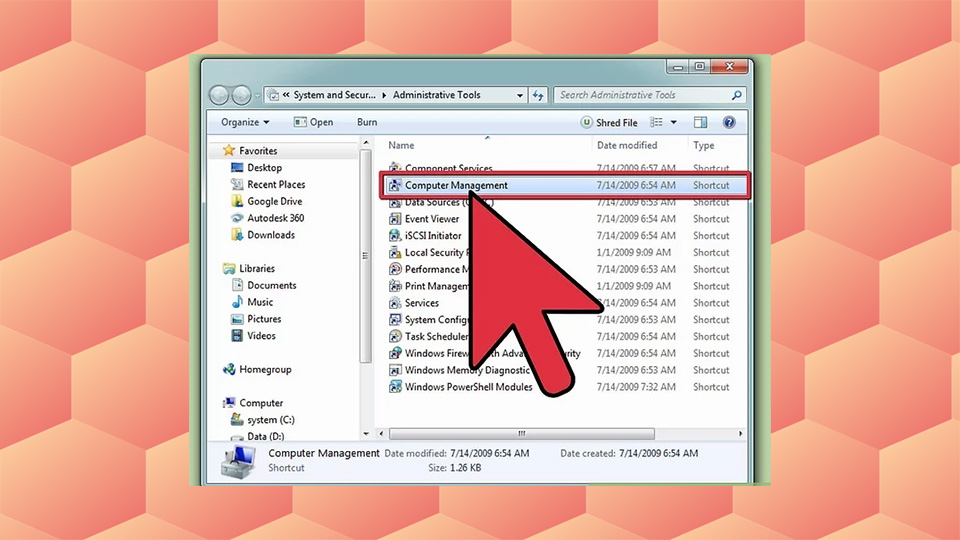Click the Homegroup icon

[229, 369]
